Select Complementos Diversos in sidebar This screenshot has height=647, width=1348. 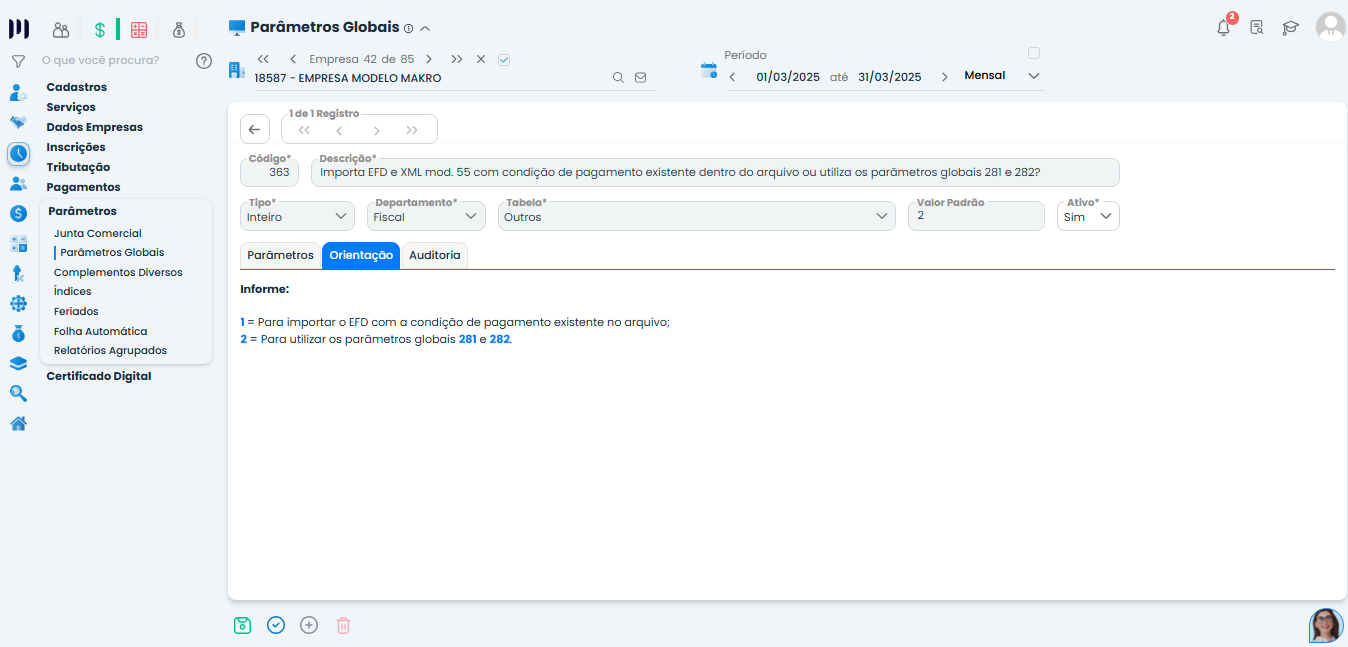(x=118, y=272)
